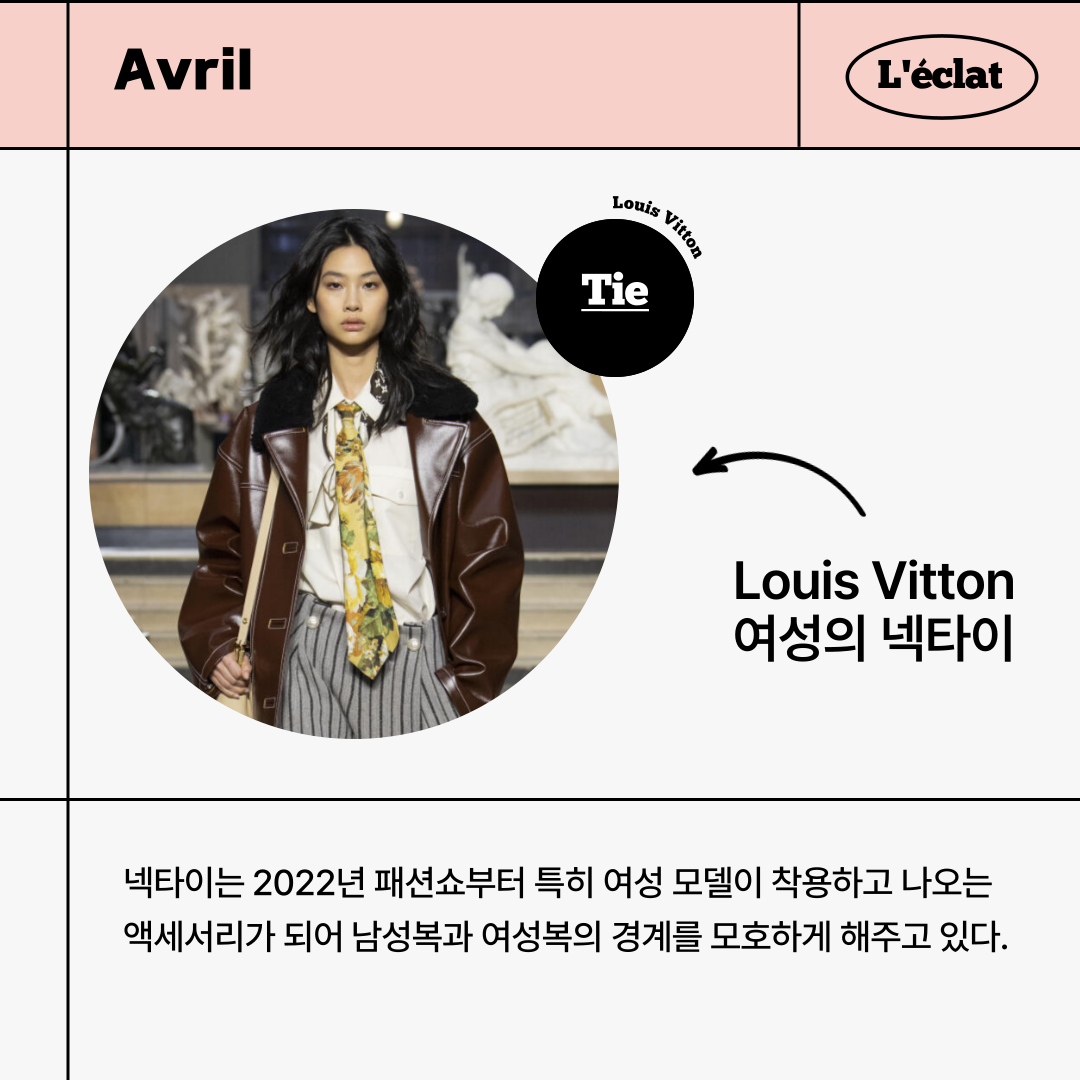Click the model's face in photo
Image resolution: width=1080 pixels, height=1080 pixels.
point(349,300)
